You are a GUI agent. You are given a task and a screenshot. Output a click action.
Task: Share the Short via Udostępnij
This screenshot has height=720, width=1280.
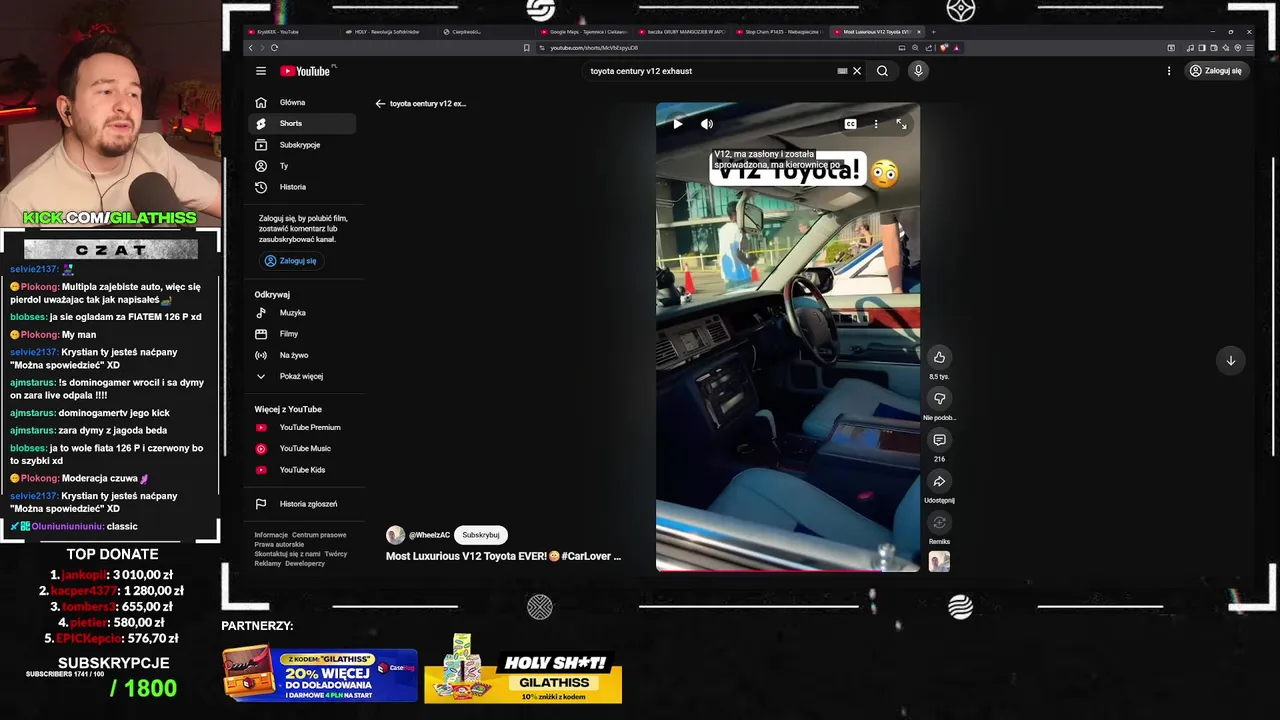(x=939, y=482)
